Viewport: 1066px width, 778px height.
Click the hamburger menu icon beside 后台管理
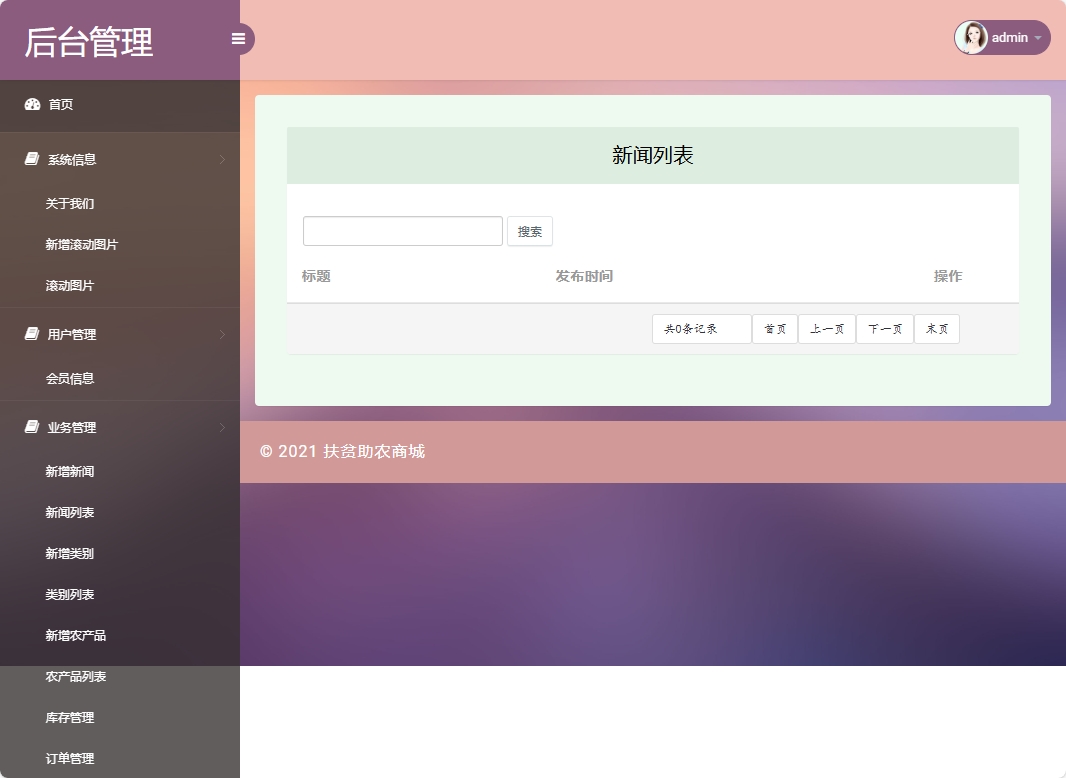(x=238, y=38)
